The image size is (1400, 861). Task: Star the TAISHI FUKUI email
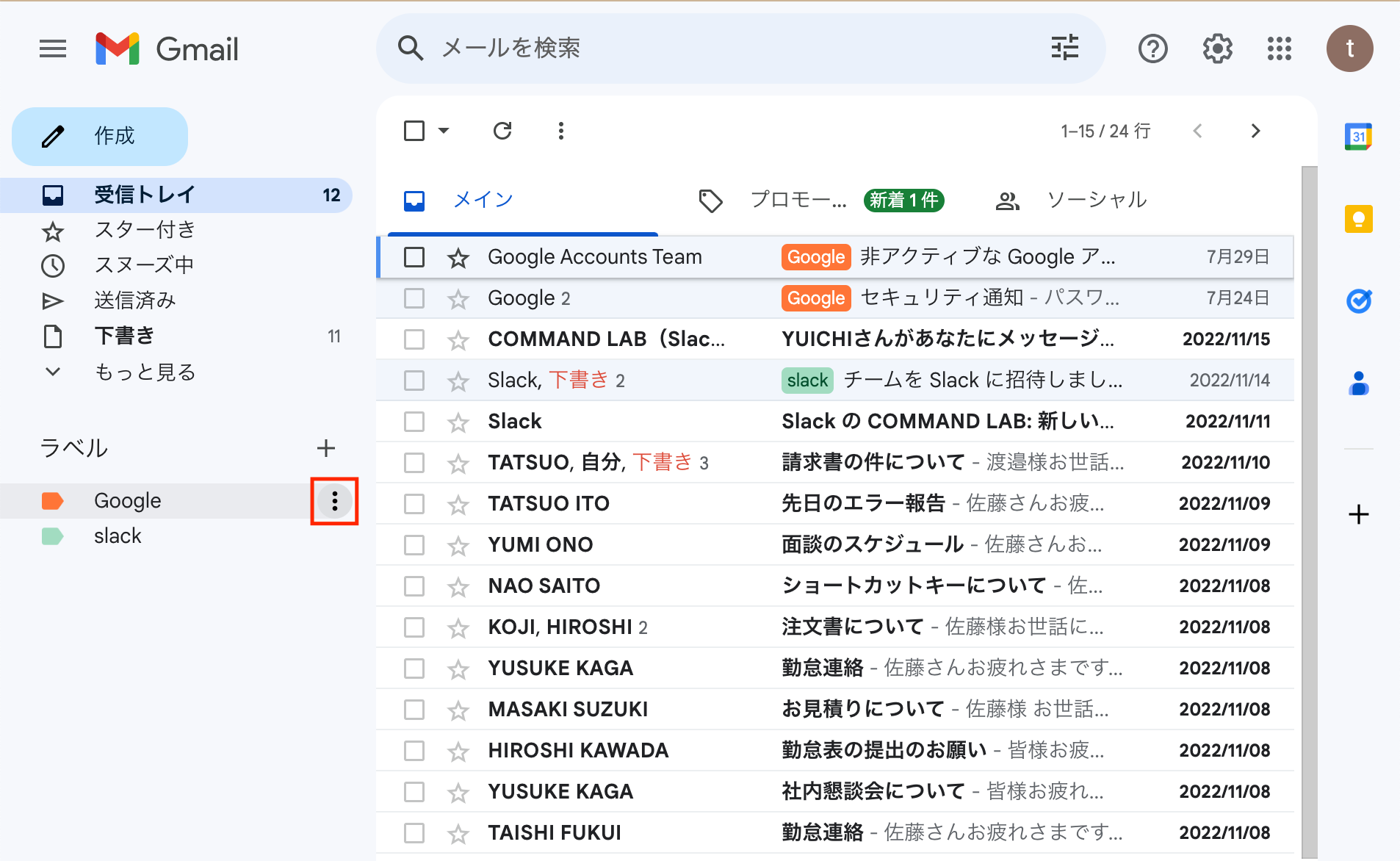click(x=458, y=833)
